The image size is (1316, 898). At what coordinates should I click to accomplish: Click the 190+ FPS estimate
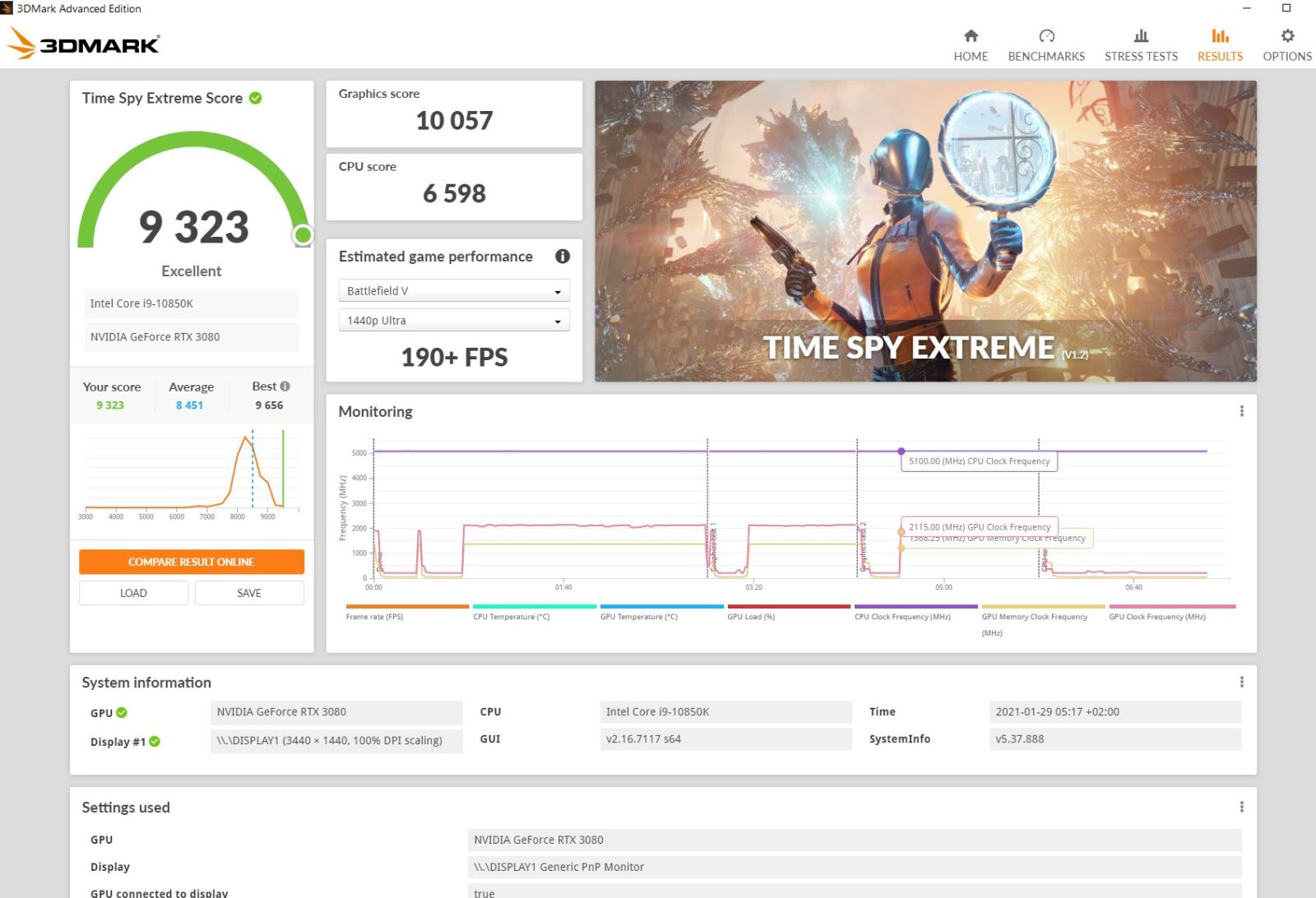[454, 357]
